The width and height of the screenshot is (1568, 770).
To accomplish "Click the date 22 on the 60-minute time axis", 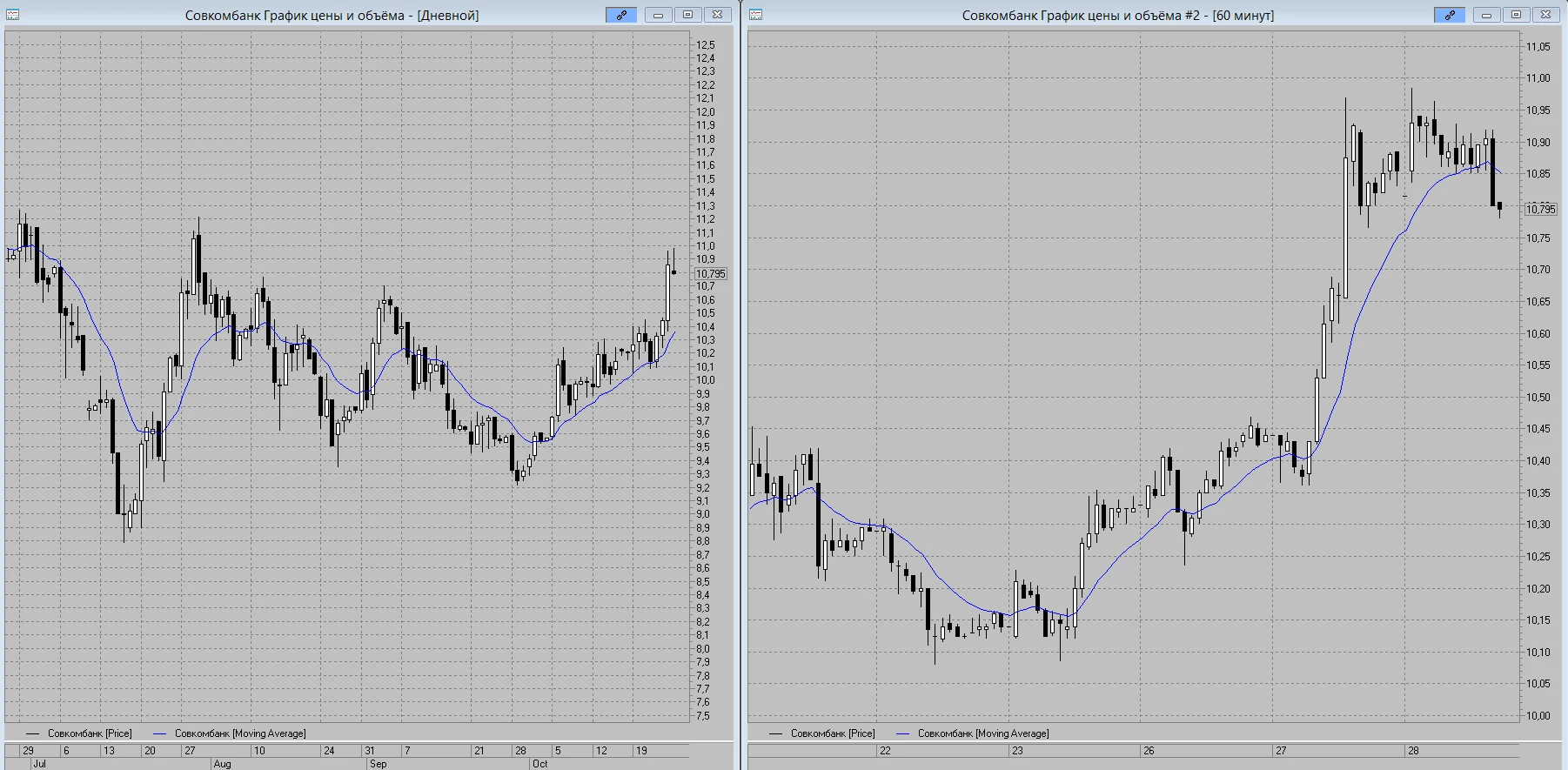I will (x=885, y=750).
